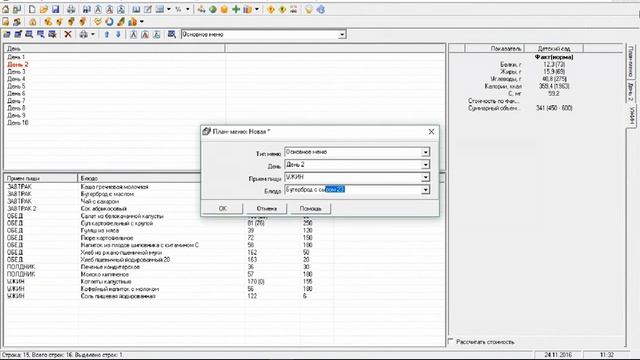Click the magnifier icon beside the menu type combo

pyautogui.click(x=172, y=34)
